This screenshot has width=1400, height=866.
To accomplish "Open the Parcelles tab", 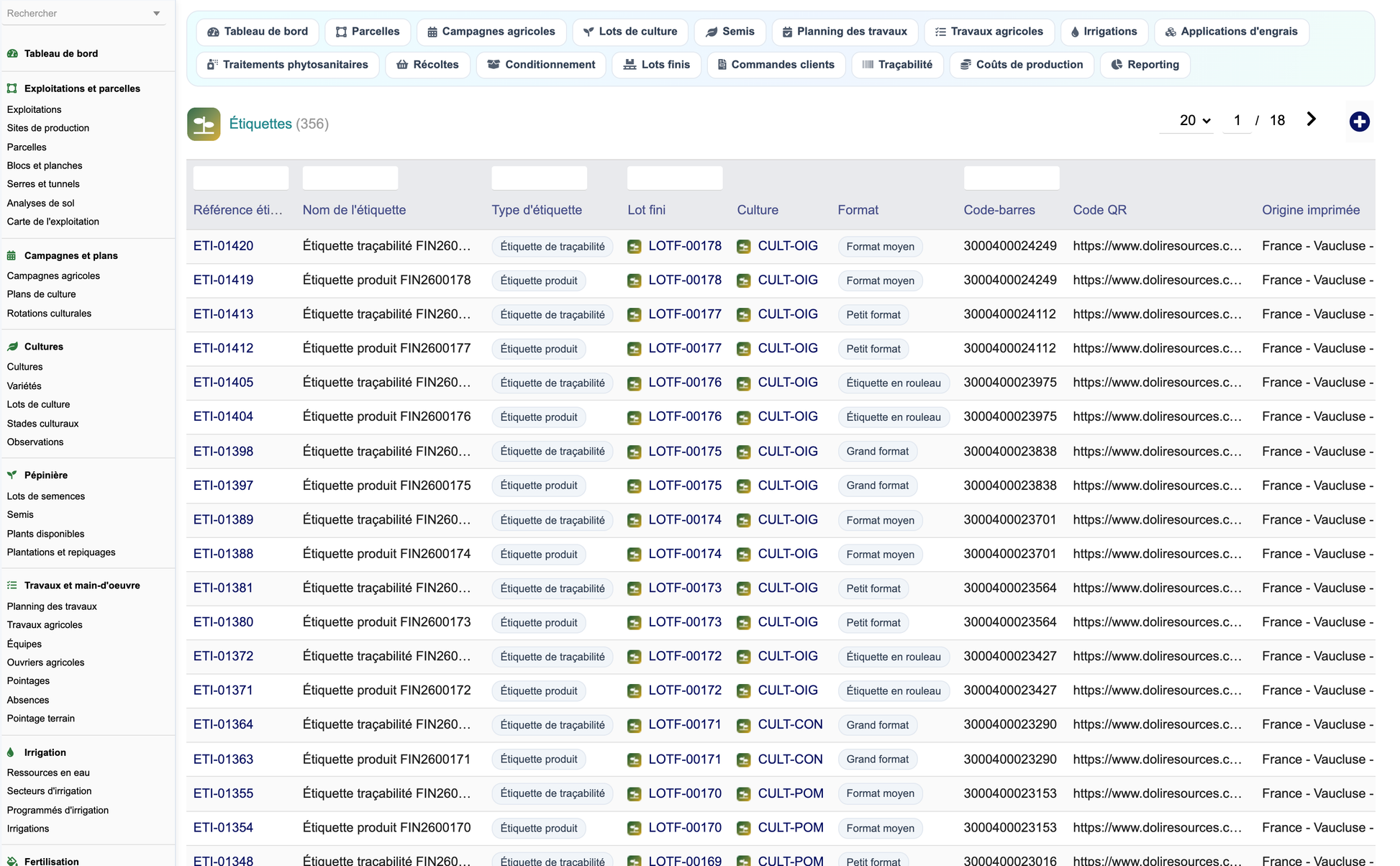I will click(x=368, y=32).
